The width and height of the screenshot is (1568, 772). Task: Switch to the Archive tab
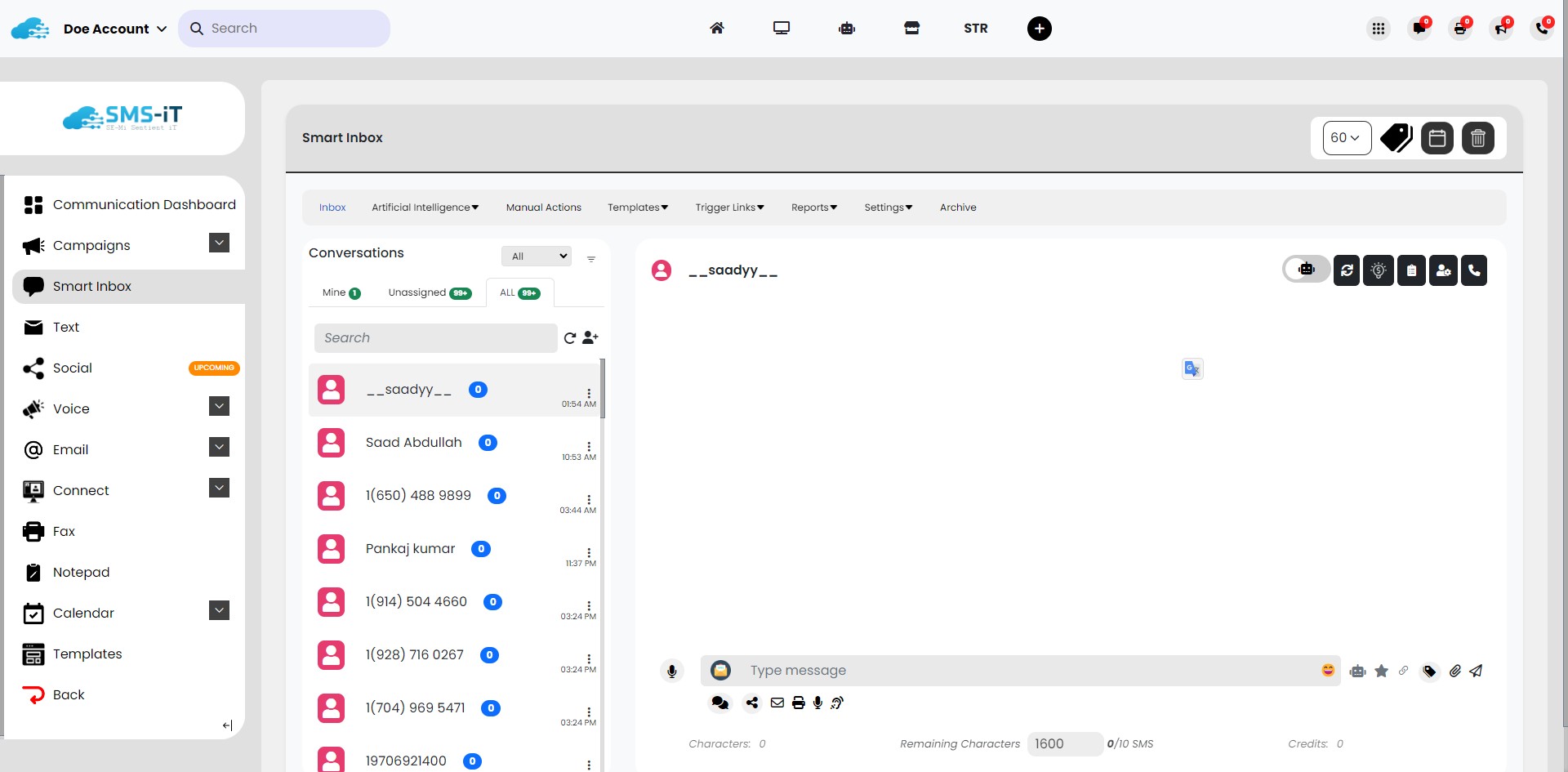pyautogui.click(x=958, y=207)
